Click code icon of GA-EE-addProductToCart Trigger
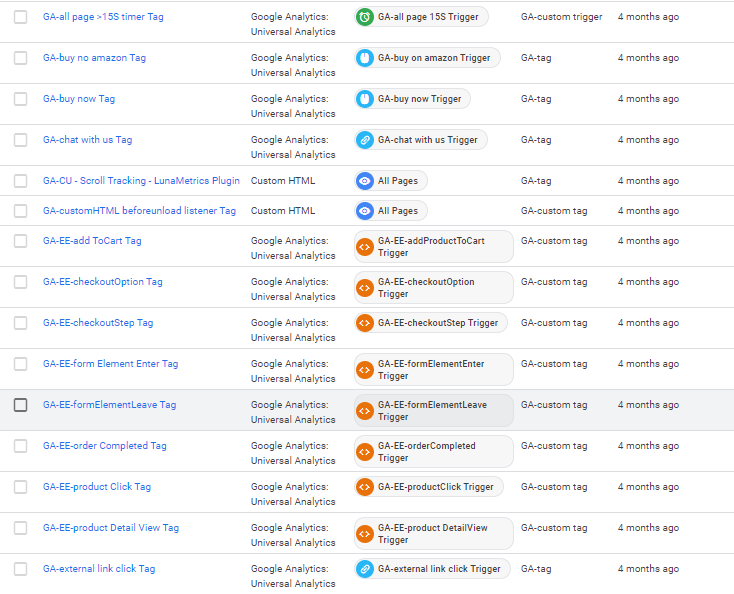This screenshot has height=594, width=734. (365, 247)
